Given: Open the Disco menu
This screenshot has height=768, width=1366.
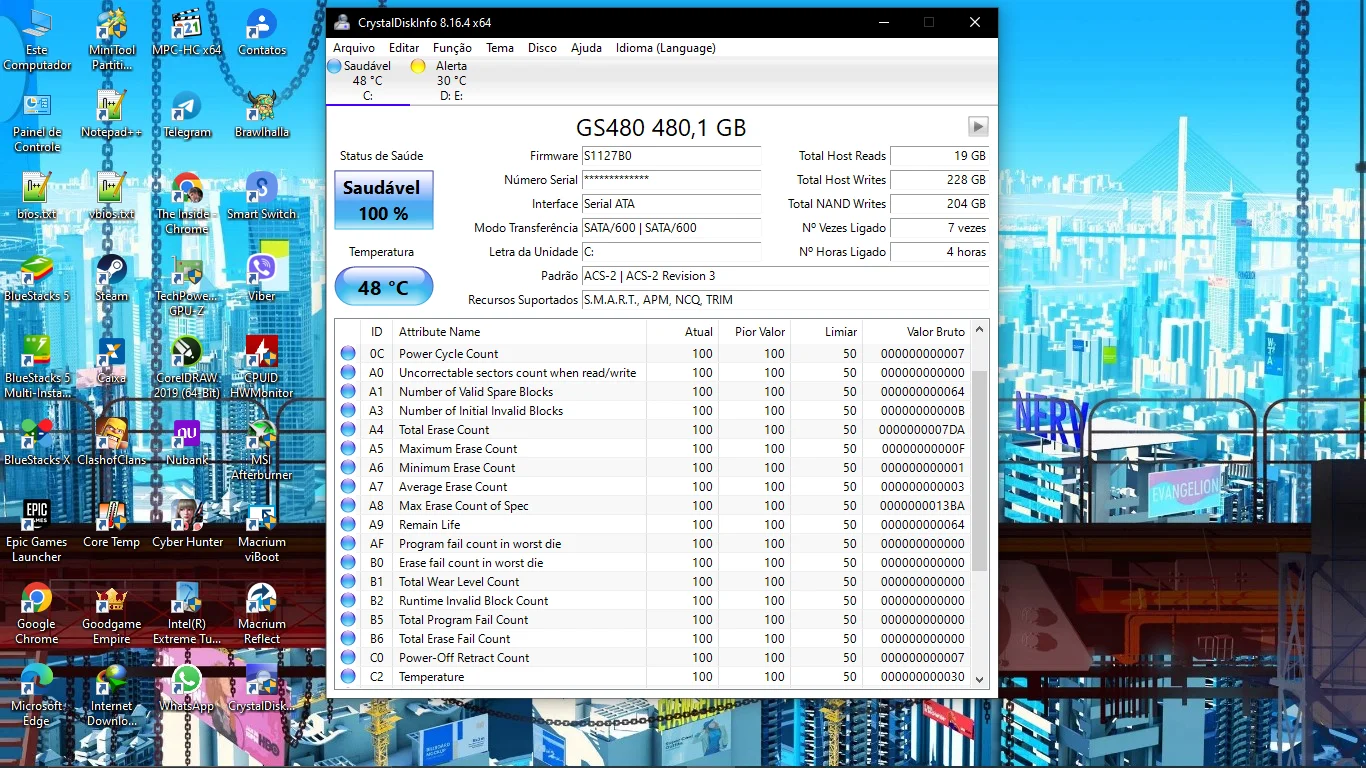Looking at the screenshot, I should pyautogui.click(x=542, y=48).
